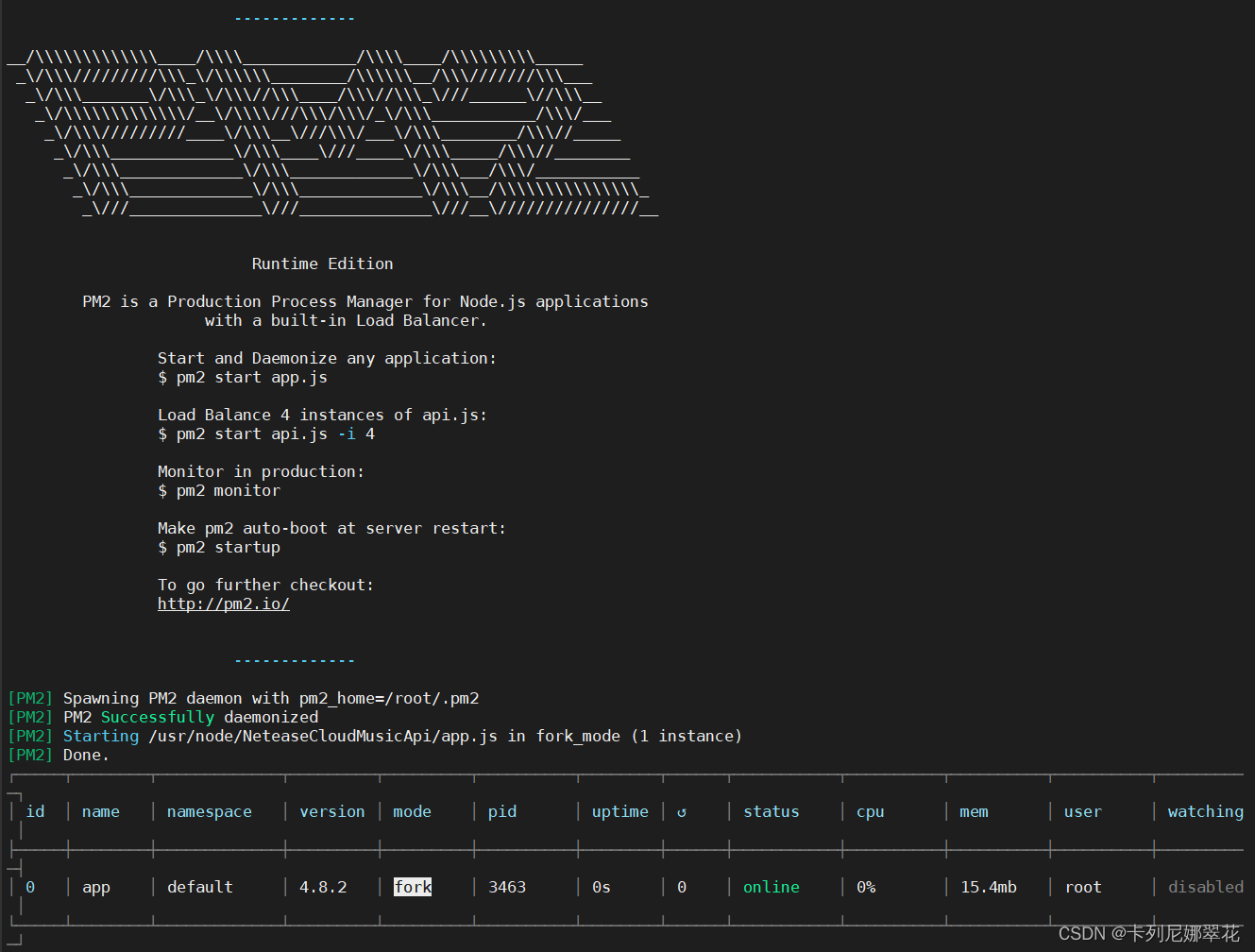
Task: Click the 'disabled' watching value
Action: coord(1206,887)
